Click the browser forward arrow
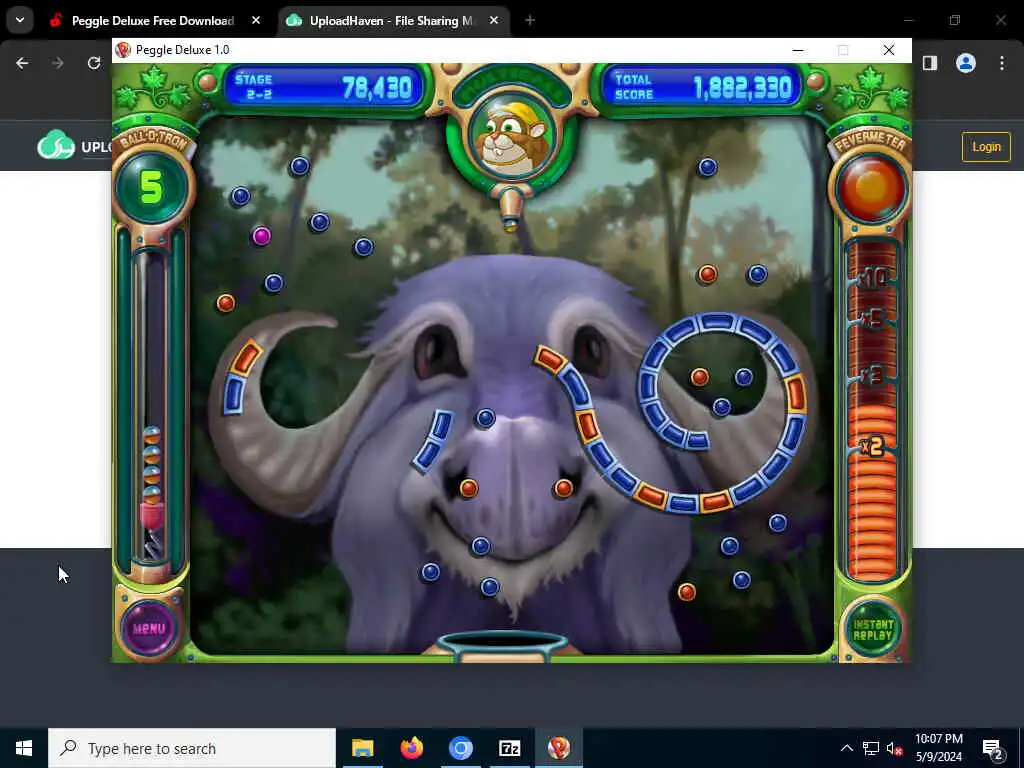 click(57, 63)
